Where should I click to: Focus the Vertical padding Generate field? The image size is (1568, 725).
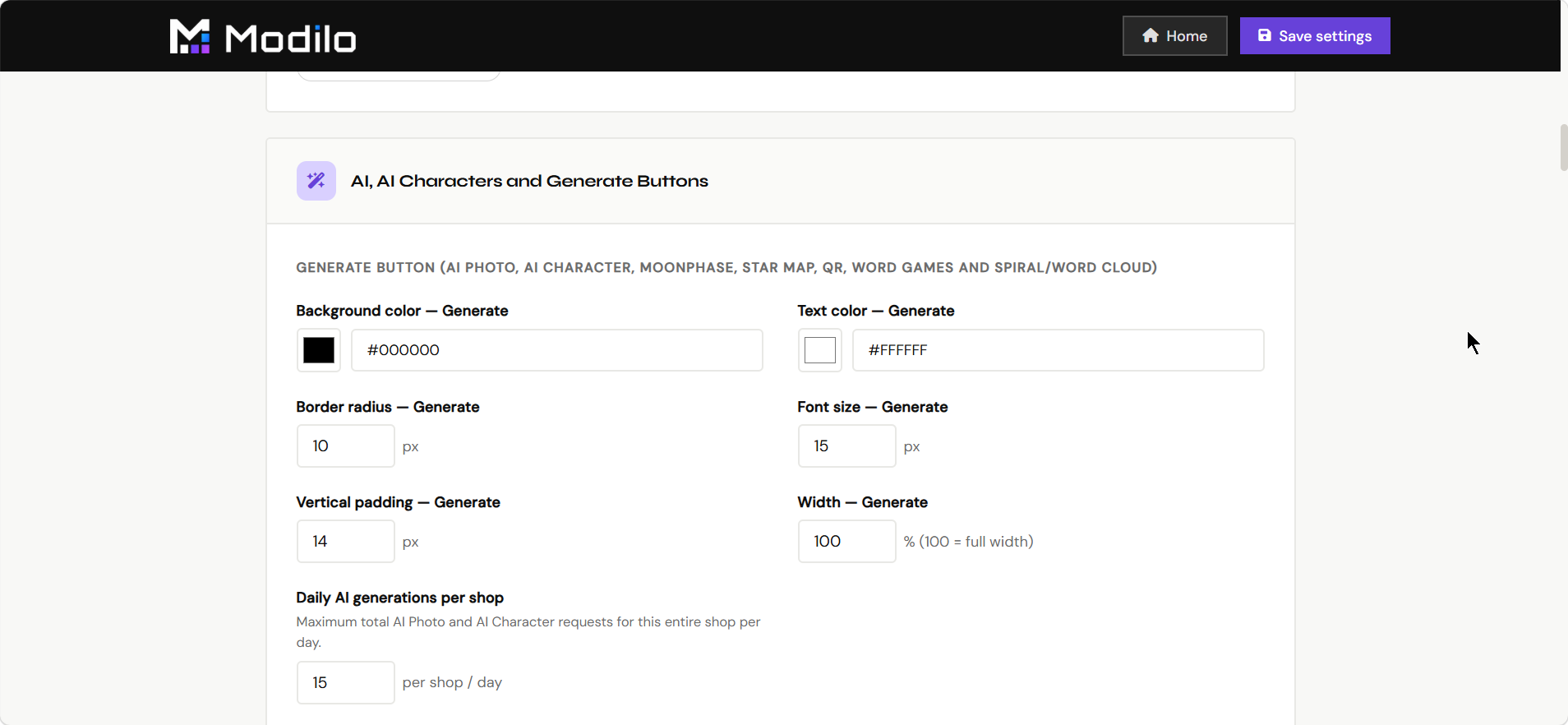[x=346, y=542]
